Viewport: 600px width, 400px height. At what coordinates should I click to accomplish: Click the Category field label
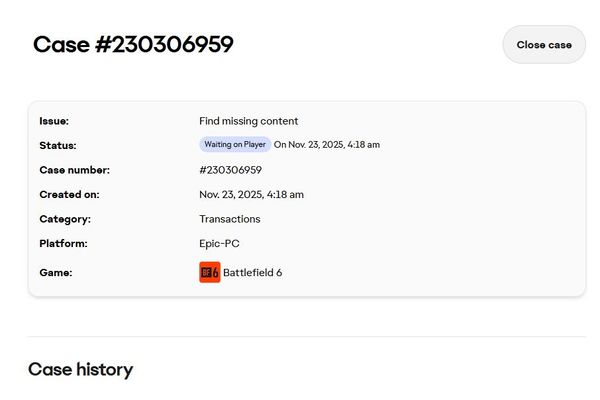[65, 219]
